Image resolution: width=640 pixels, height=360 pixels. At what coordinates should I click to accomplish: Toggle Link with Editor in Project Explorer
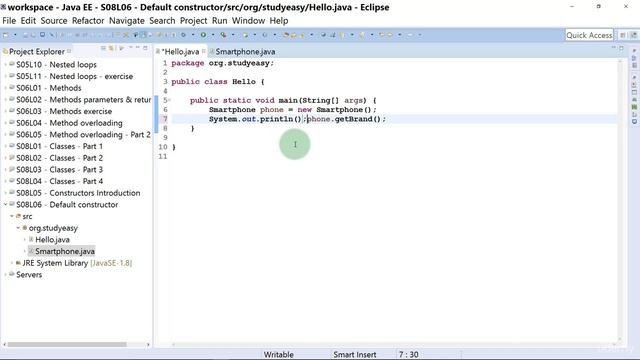tap(111, 48)
